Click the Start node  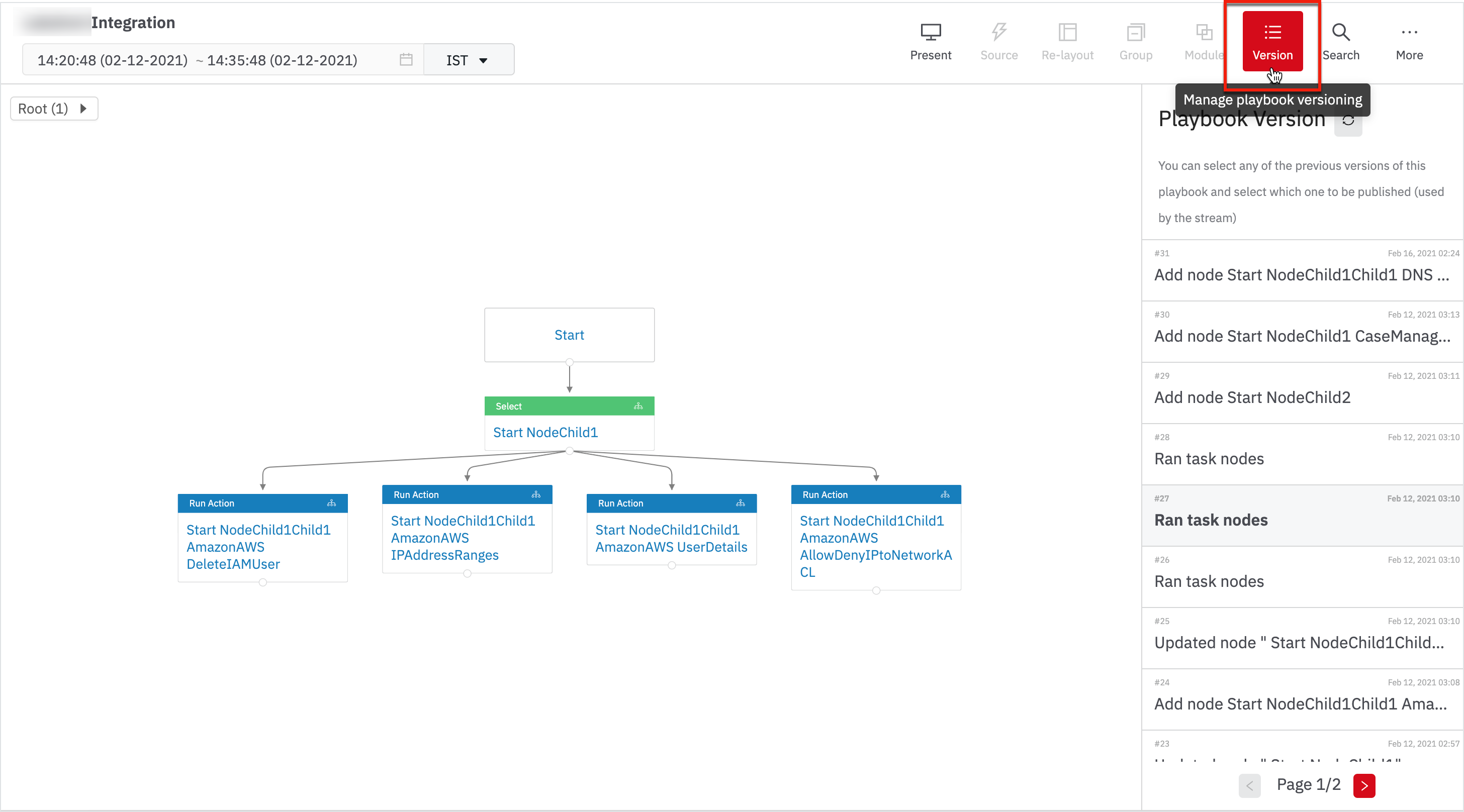pyautogui.click(x=569, y=335)
